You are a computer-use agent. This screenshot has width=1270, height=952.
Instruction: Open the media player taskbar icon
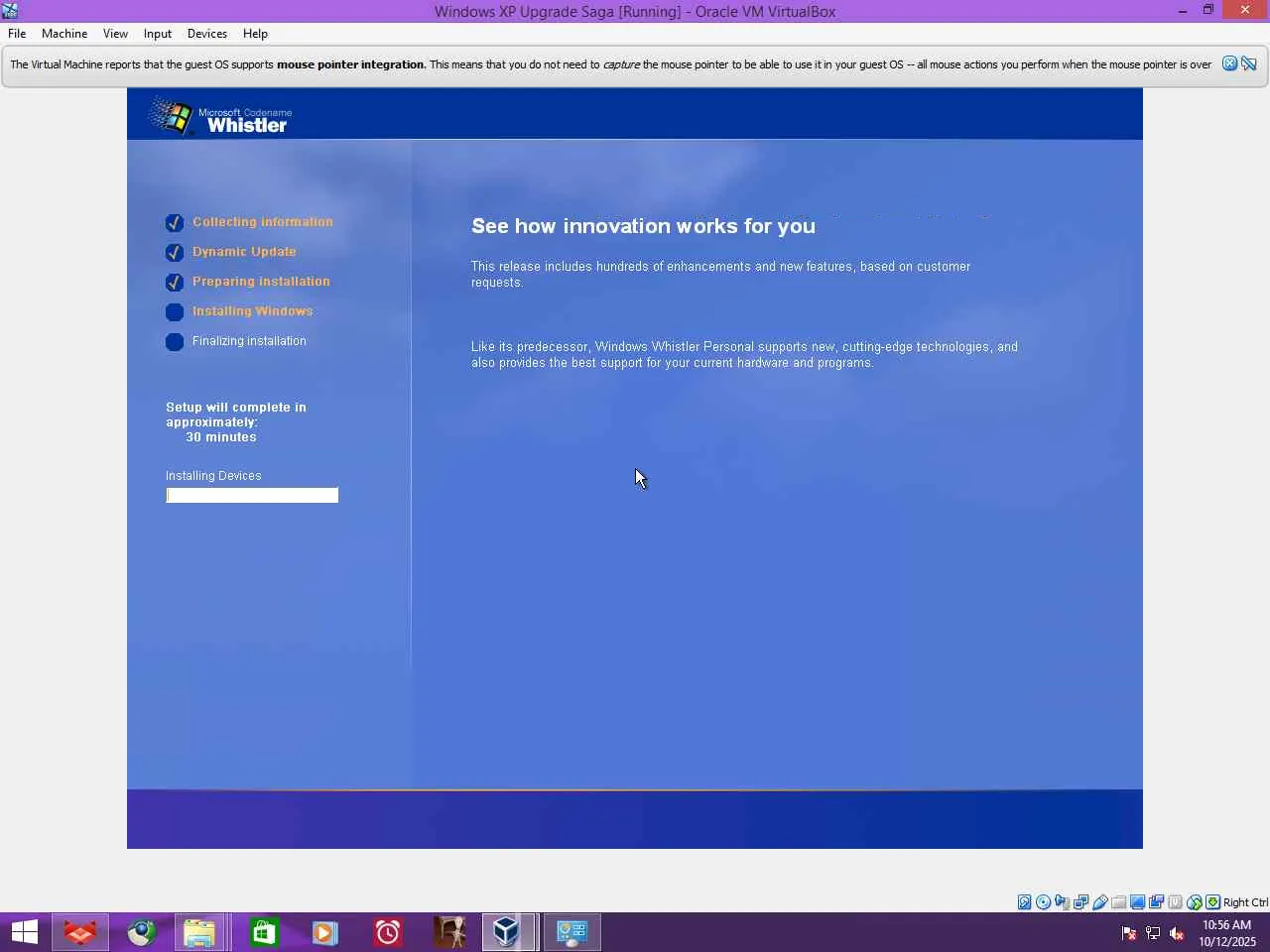(324, 932)
